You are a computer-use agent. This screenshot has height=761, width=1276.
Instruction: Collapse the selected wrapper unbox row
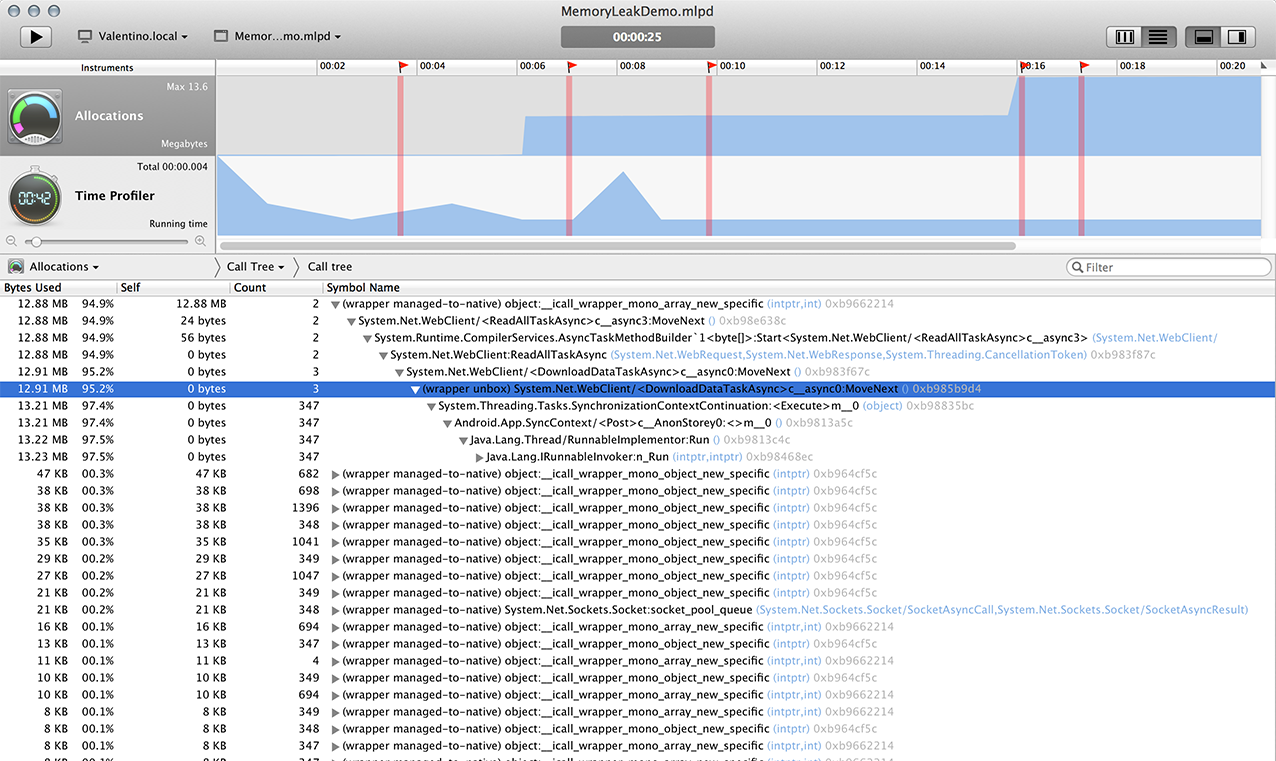(x=416, y=389)
